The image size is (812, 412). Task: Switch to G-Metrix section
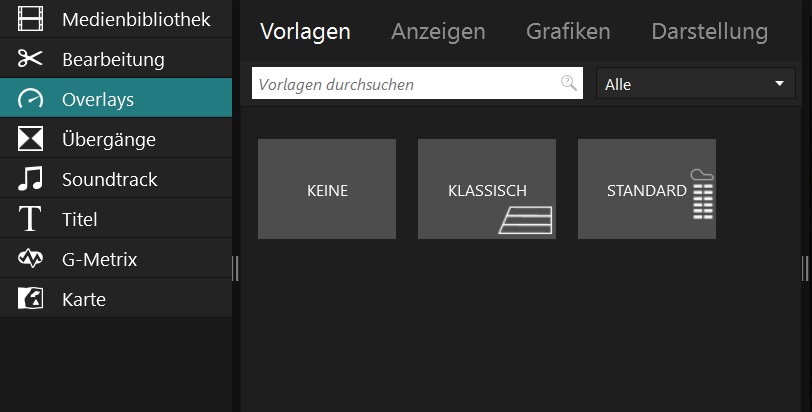(116, 258)
